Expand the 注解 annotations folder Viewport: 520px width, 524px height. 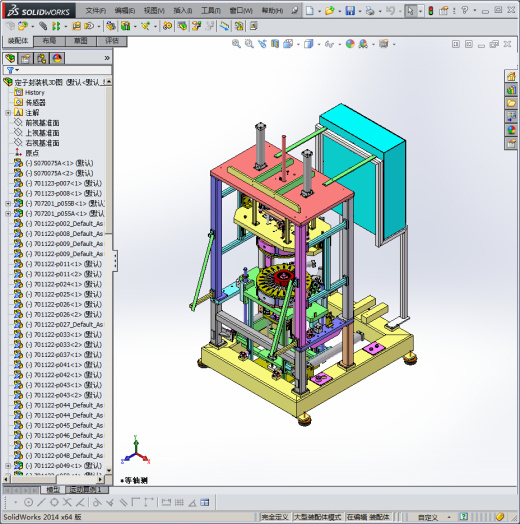click(x=8, y=113)
